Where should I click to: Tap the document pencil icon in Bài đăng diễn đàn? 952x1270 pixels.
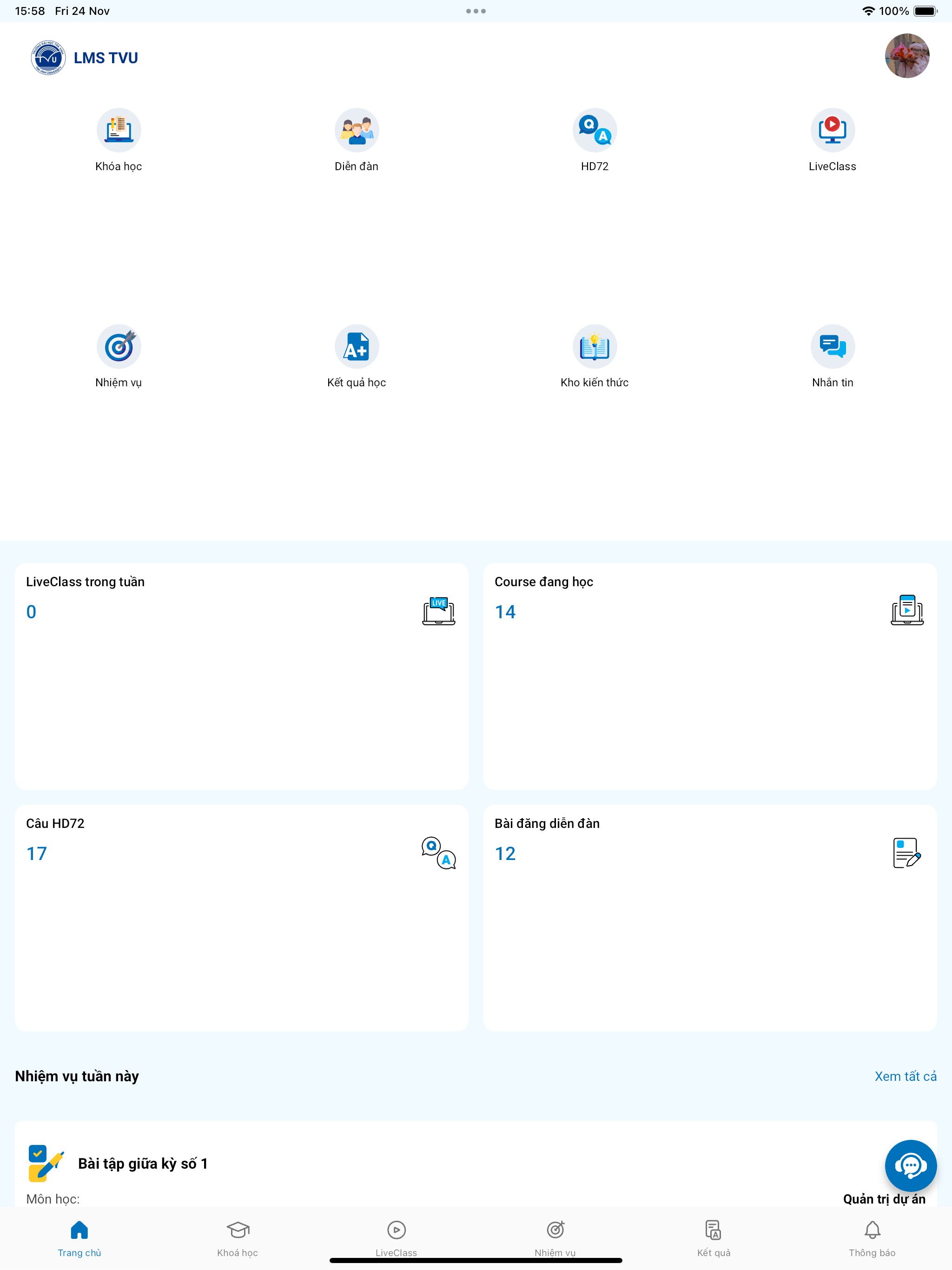tap(907, 853)
